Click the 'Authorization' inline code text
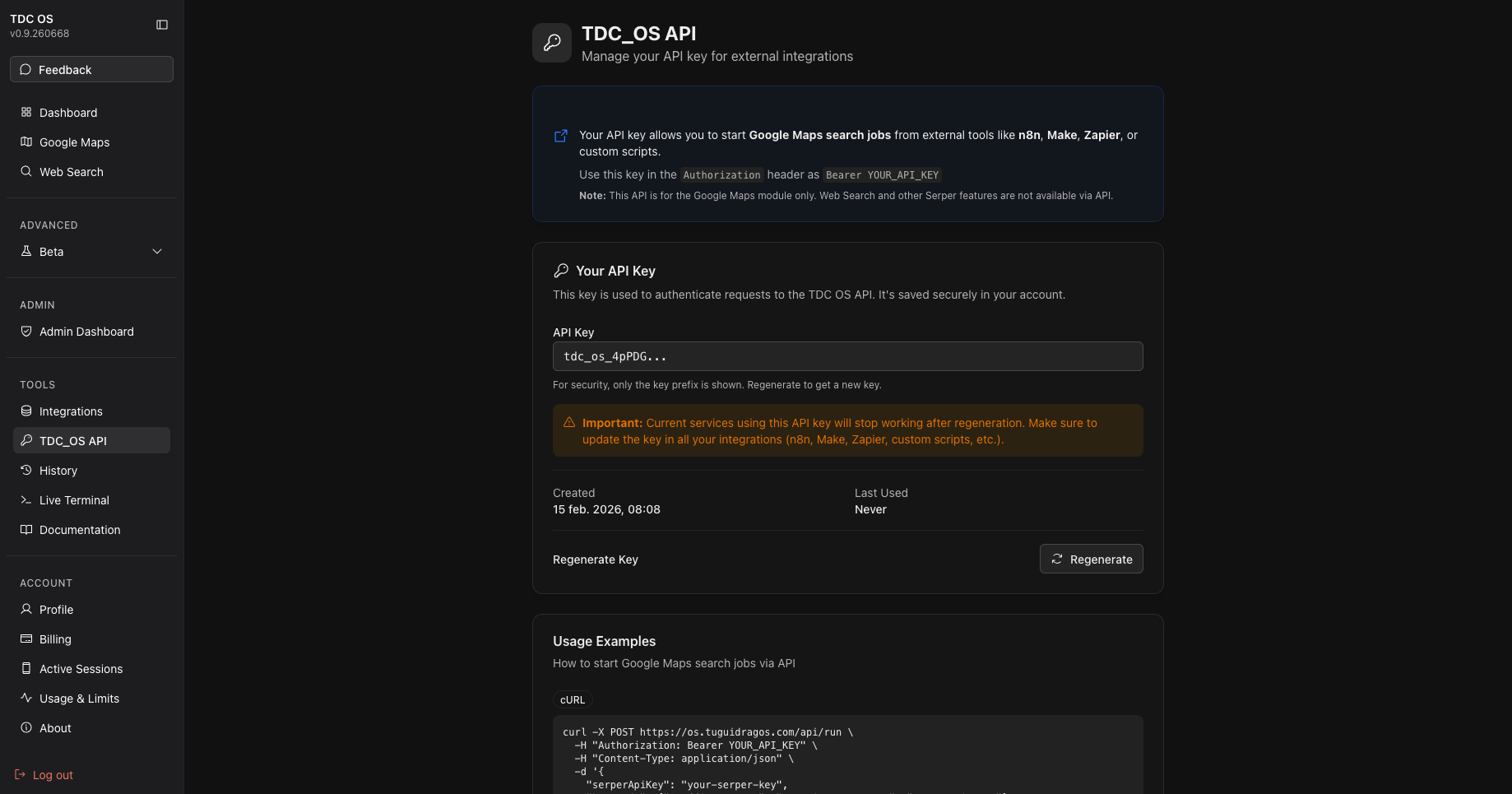Viewport: 1512px width, 794px height. click(x=721, y=174)
